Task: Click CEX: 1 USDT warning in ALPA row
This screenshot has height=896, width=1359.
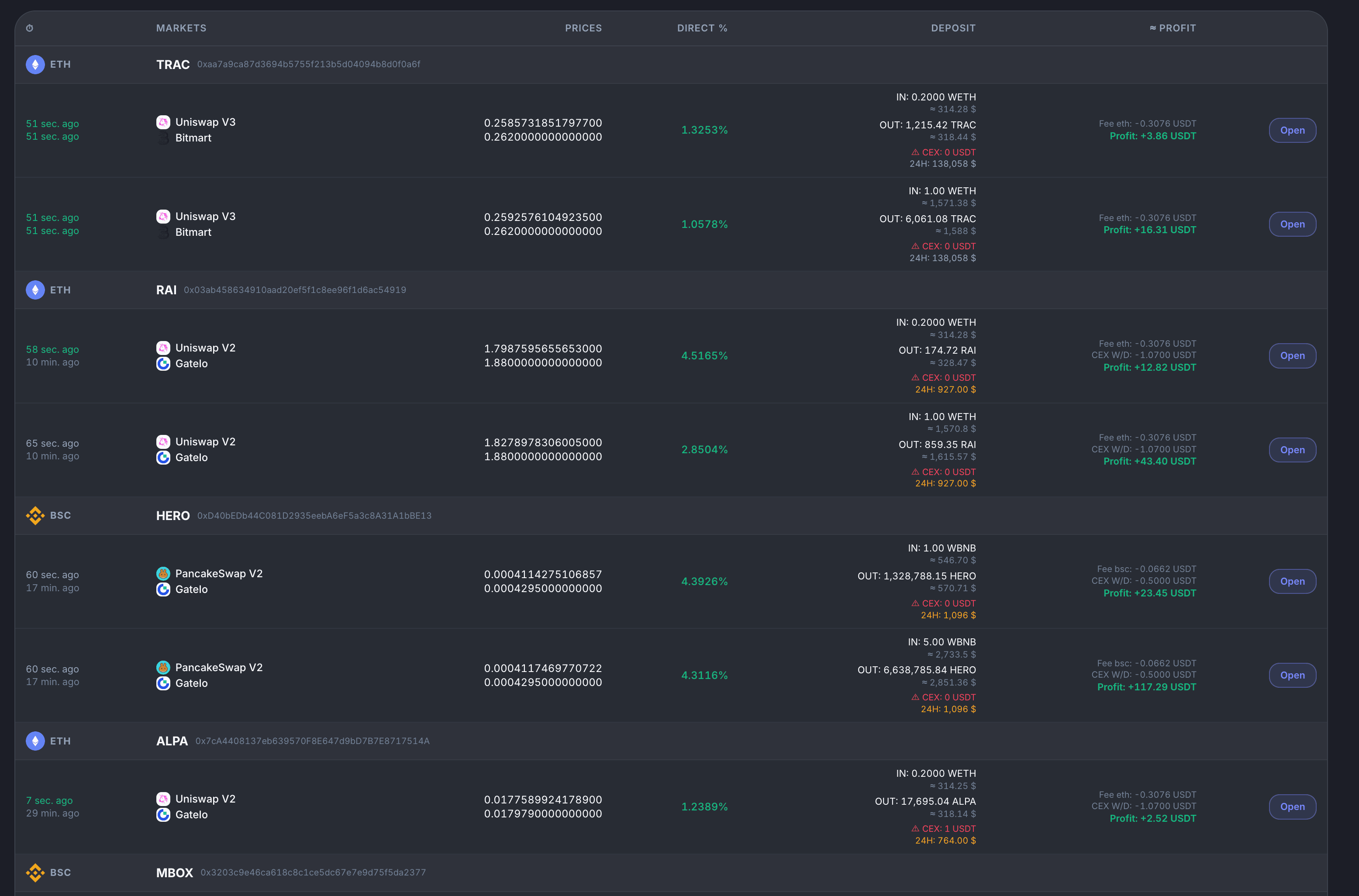Action: pyautogui.click(x=944, y=829)
